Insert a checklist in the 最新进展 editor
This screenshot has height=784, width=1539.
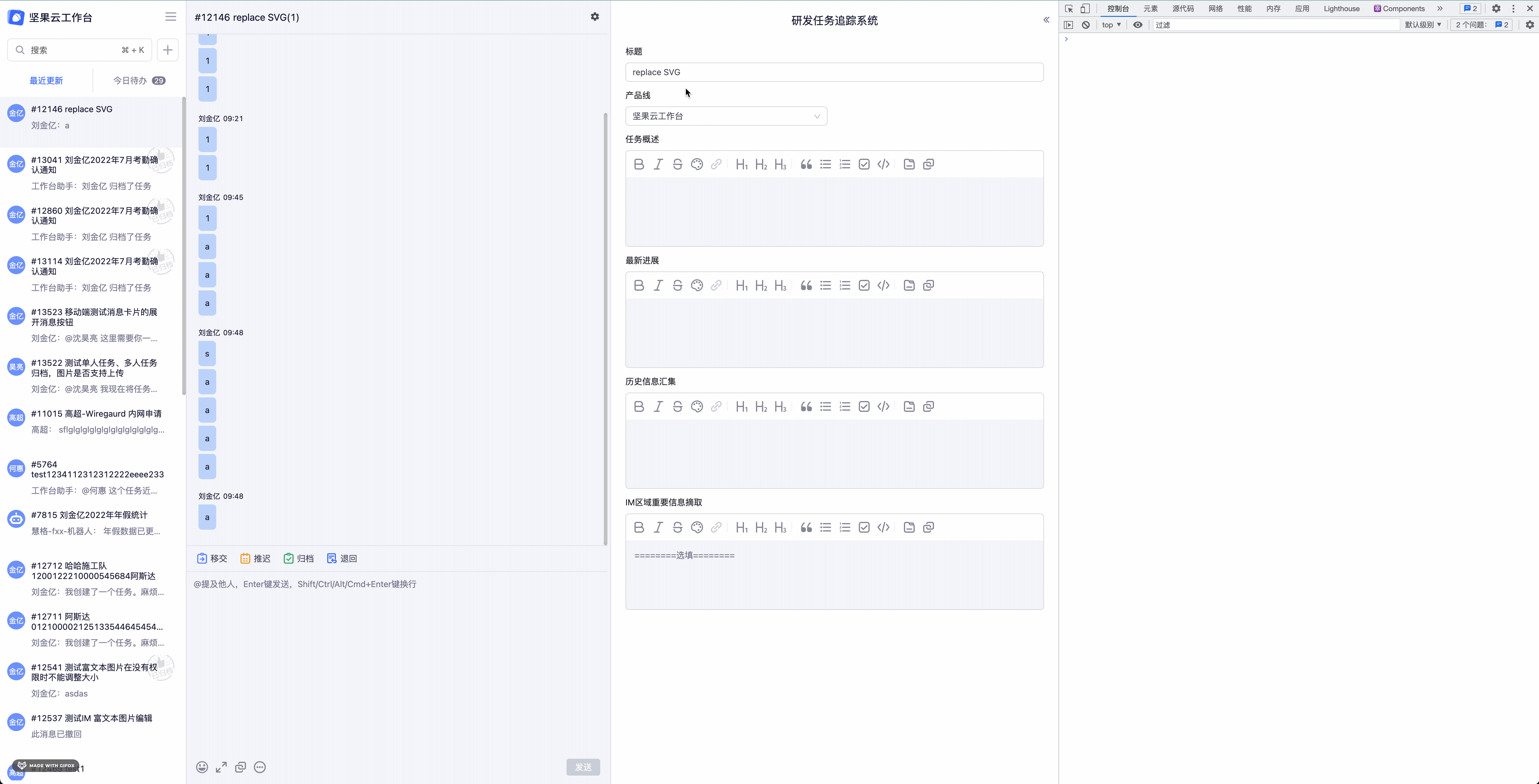(x=864, y=285)
